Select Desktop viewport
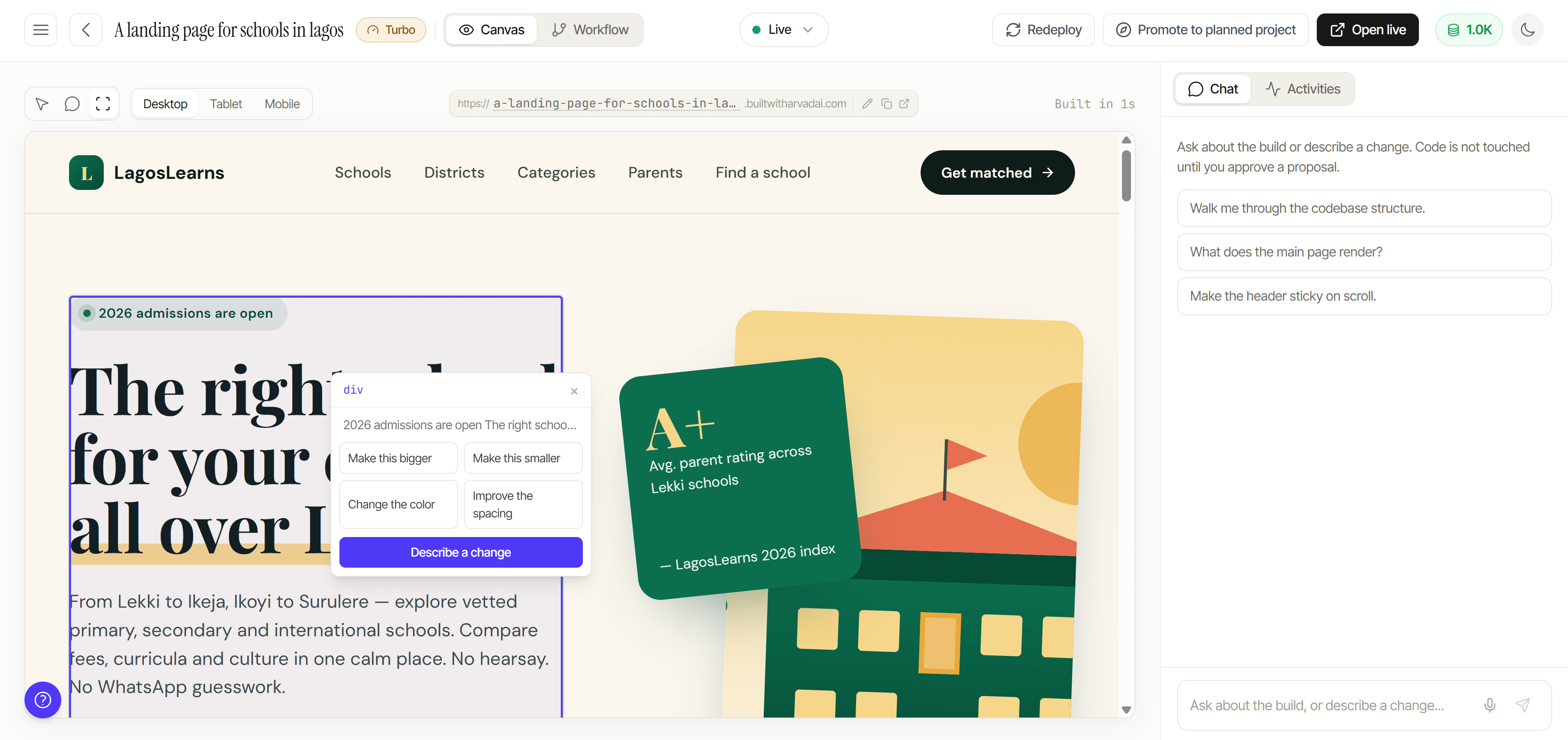The width and height of the screenshot is (1568, 740). [x=165, y=104]
